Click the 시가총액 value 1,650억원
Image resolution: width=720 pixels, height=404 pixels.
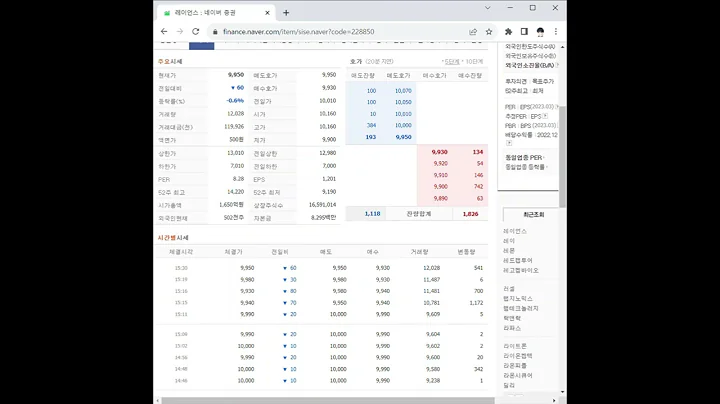pos(231,205)
